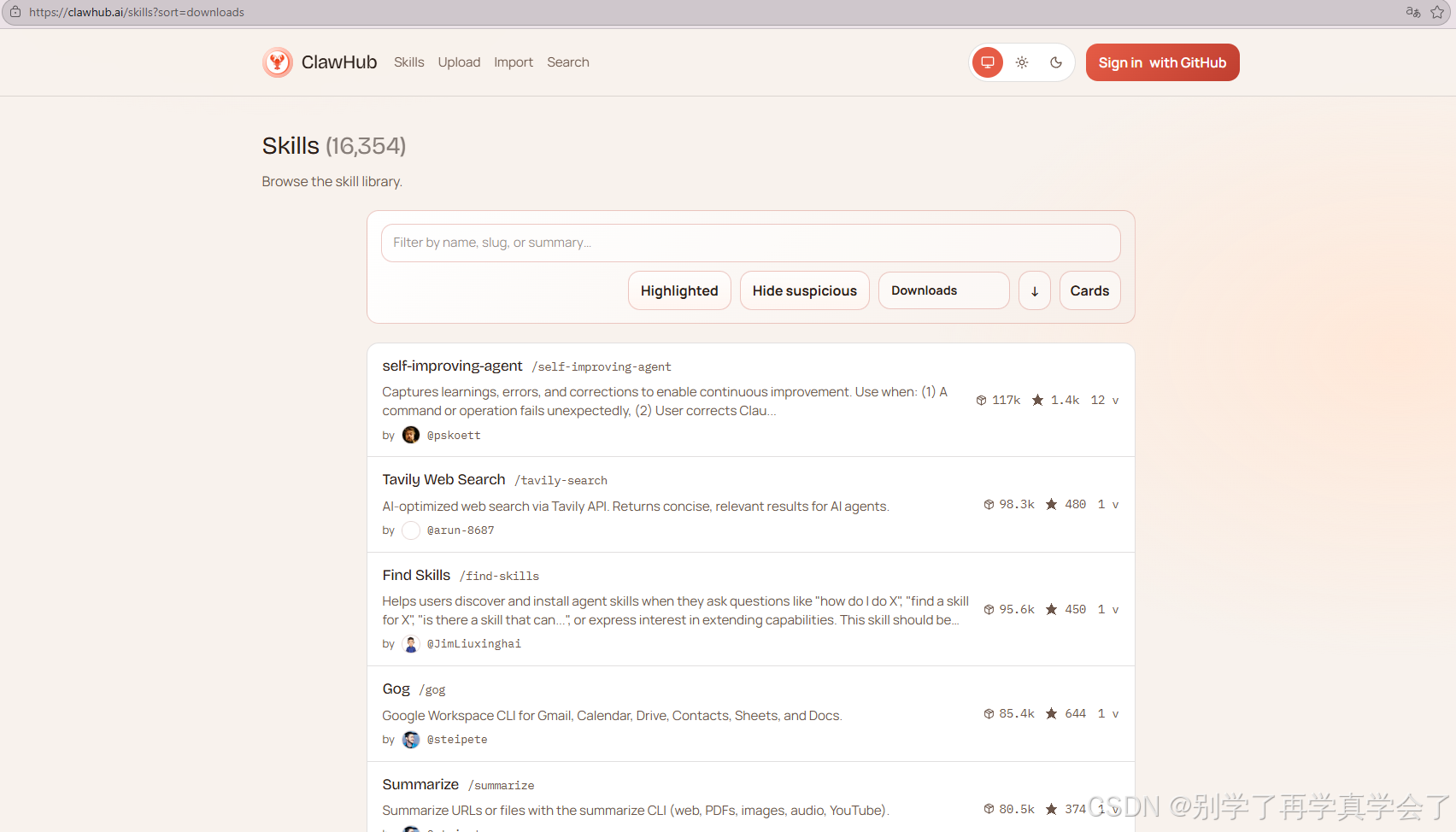
Task: Click the /tavily-search slug text
Action: coord(561,481)
